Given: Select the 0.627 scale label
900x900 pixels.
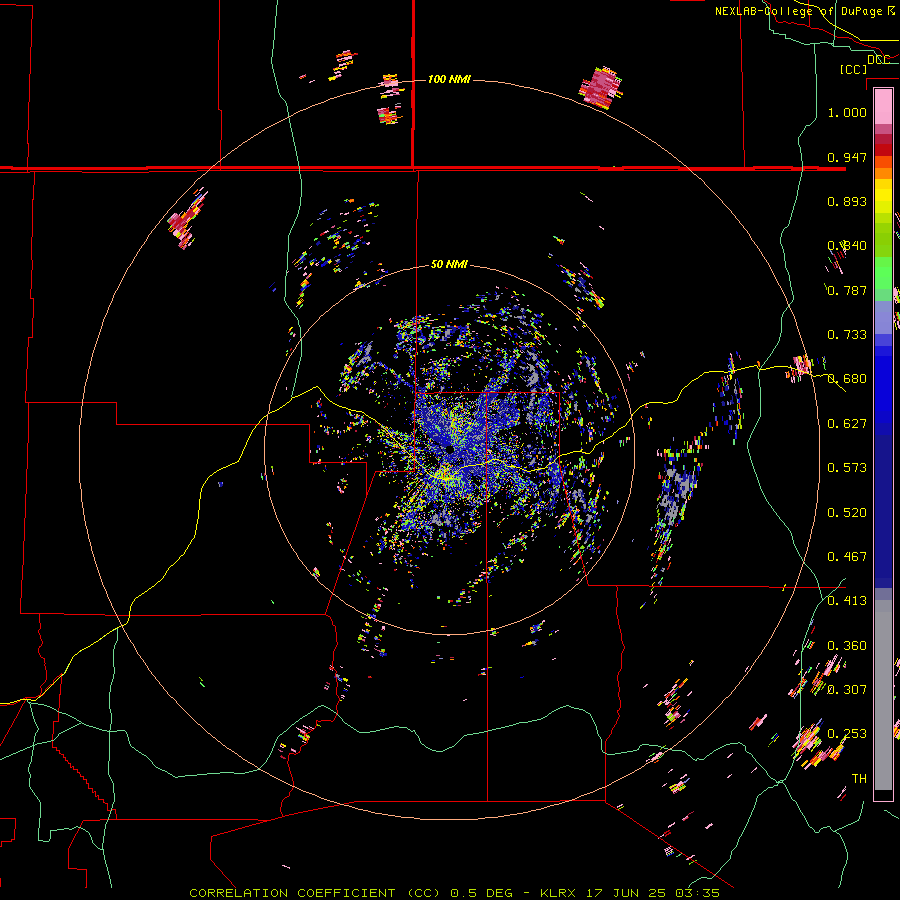Looking at the screenshot, I should click(x=847, y=424).
